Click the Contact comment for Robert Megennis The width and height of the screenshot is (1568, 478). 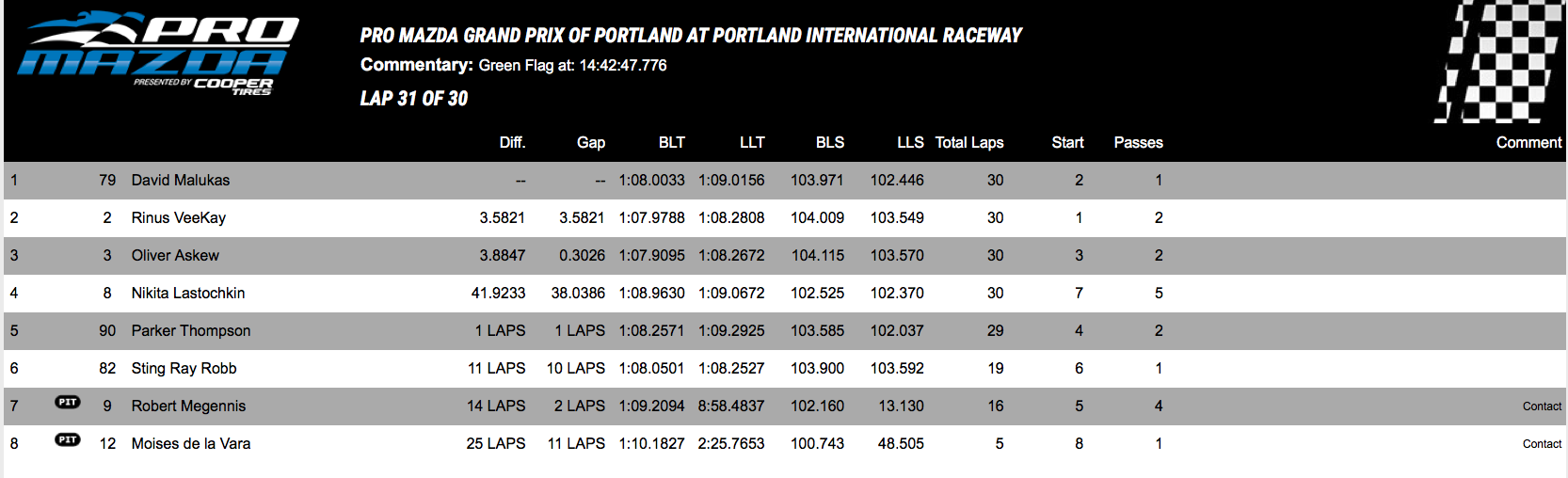click(x=1542, y=406)
